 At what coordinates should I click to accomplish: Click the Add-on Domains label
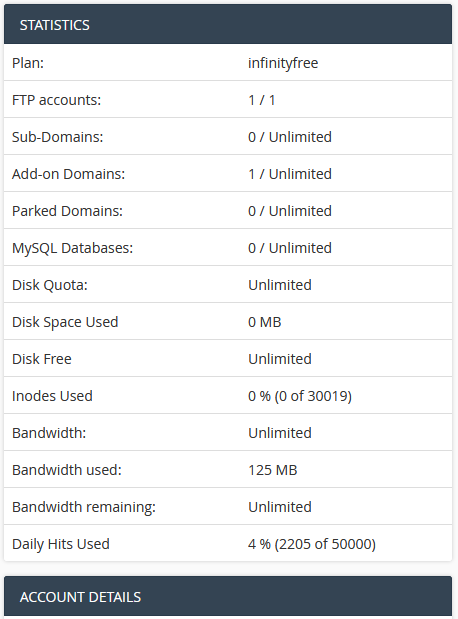(x=68, y=174)
